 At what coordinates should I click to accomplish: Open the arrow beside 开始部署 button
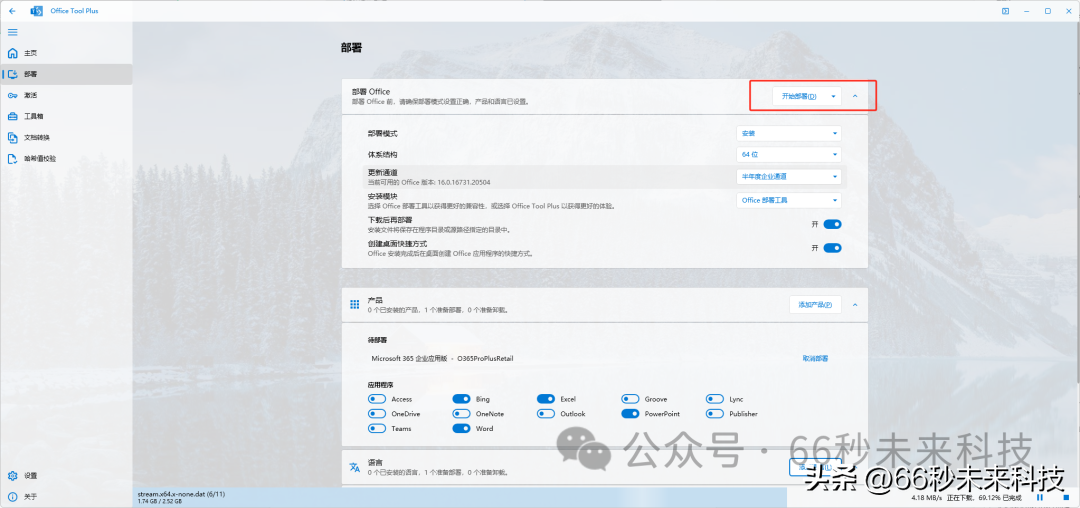[x=833, y=96]
